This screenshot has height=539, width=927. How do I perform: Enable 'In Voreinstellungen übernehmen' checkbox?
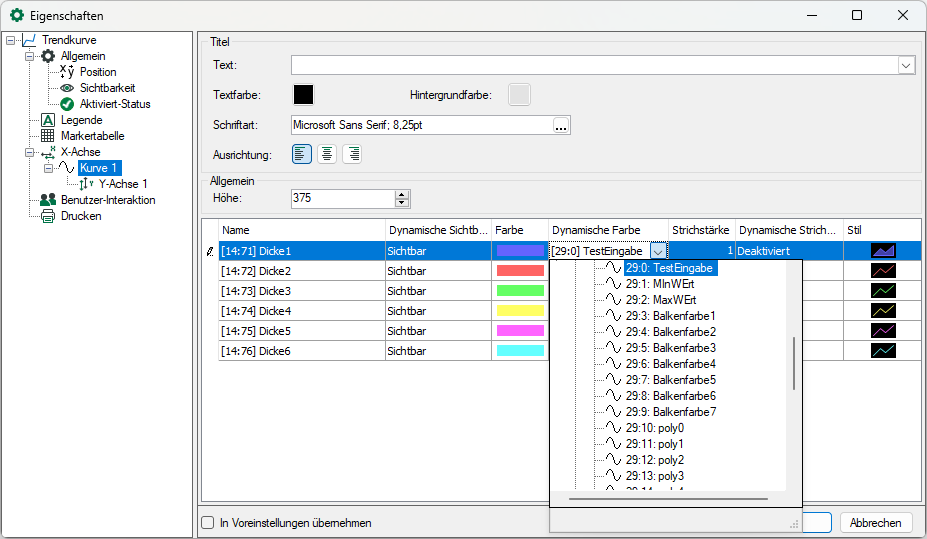point(208,523)
